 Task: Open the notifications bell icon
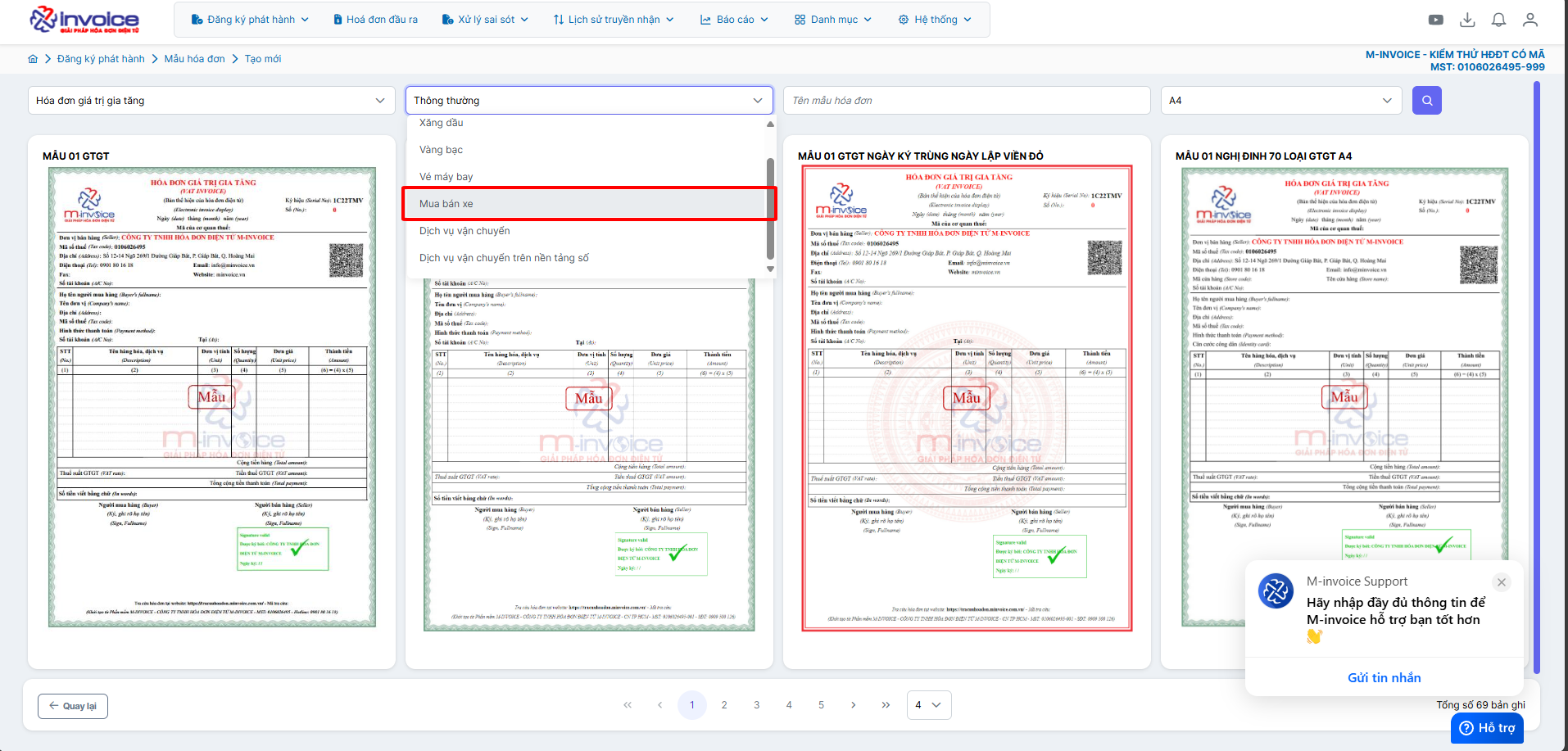1498,20
